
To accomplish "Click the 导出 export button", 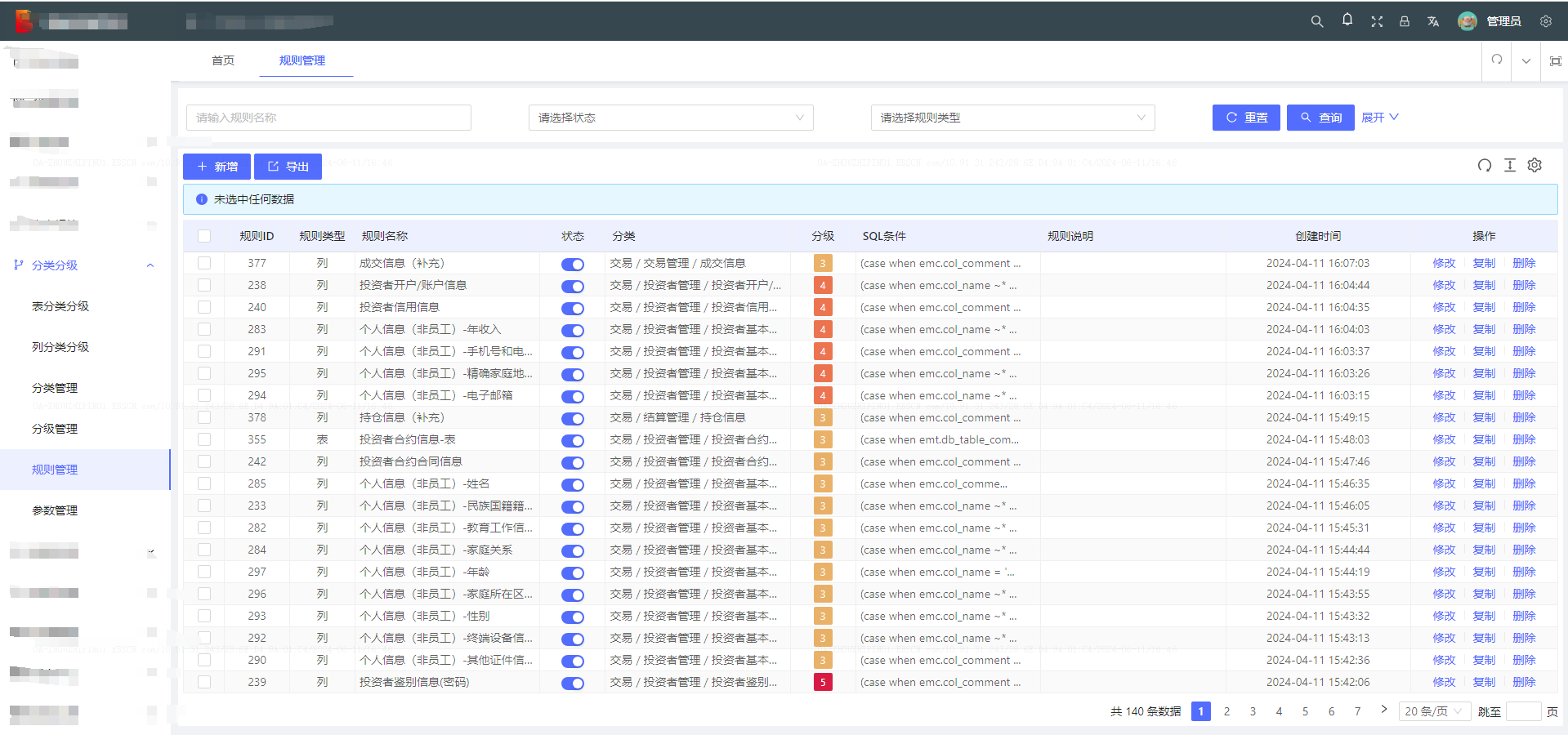I will click(288, 167).
